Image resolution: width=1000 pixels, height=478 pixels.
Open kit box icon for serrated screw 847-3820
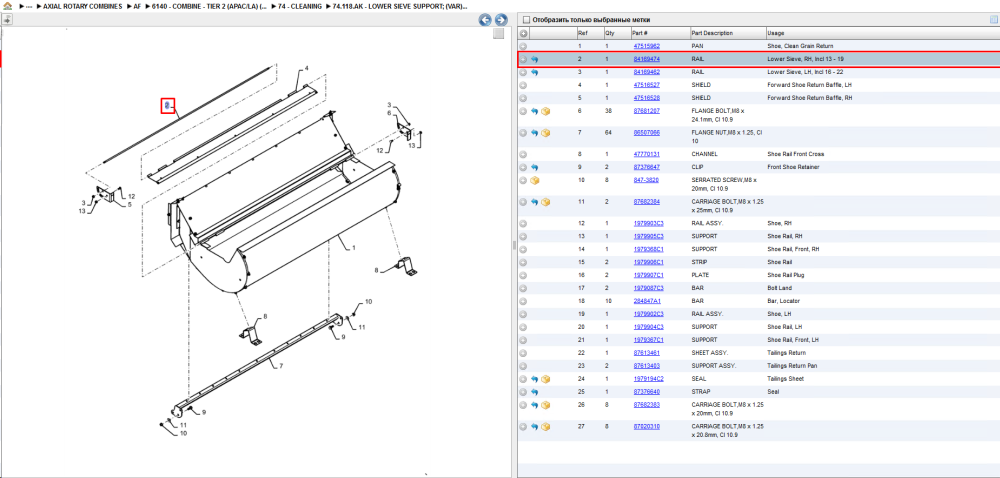point(534,180)
